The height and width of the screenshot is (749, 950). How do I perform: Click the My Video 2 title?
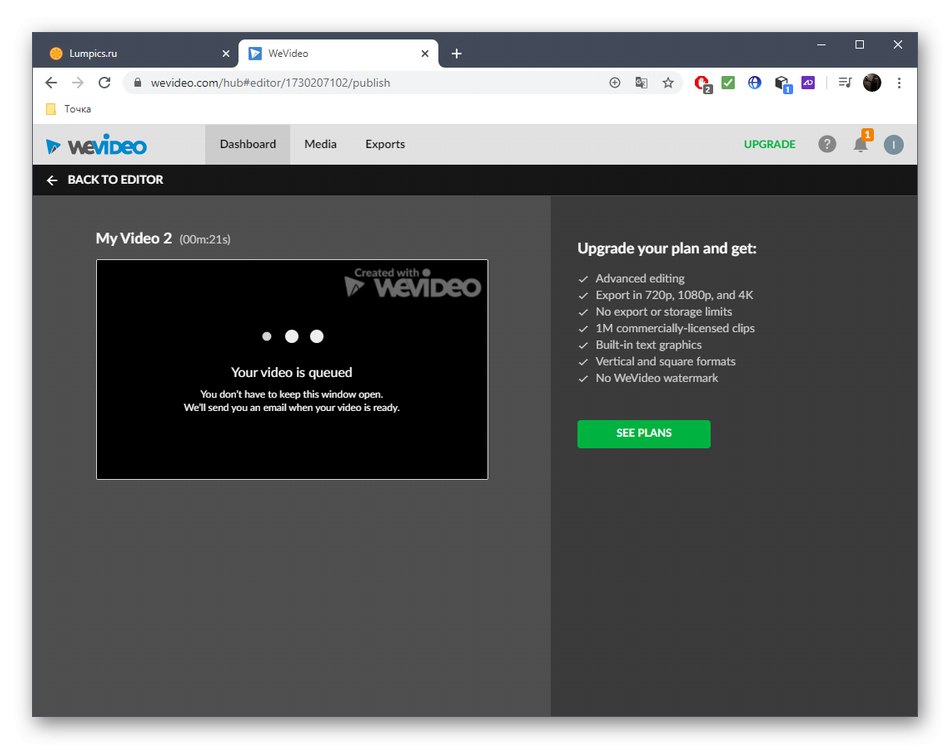pos(134,239)
